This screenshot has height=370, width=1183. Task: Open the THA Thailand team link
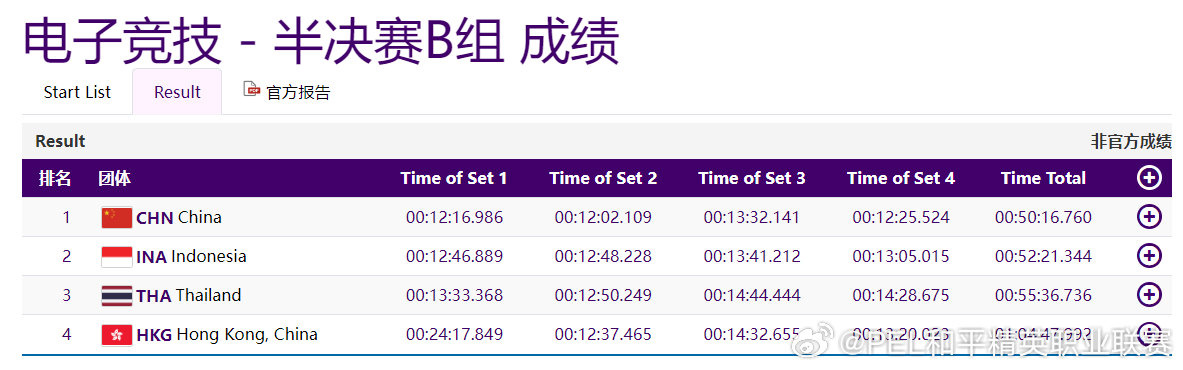click(189, 296)
